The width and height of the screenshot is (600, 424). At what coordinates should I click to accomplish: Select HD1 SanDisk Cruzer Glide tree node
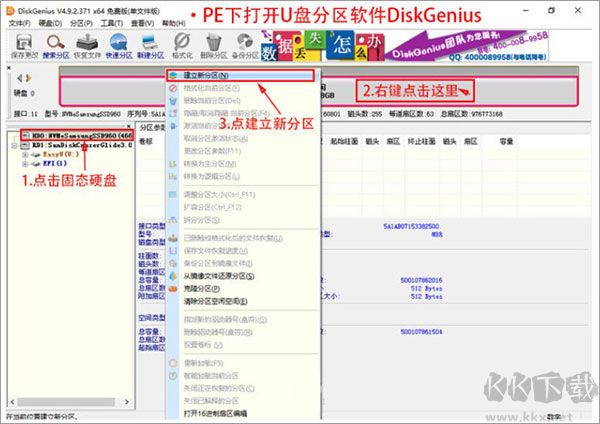(82, 145)
